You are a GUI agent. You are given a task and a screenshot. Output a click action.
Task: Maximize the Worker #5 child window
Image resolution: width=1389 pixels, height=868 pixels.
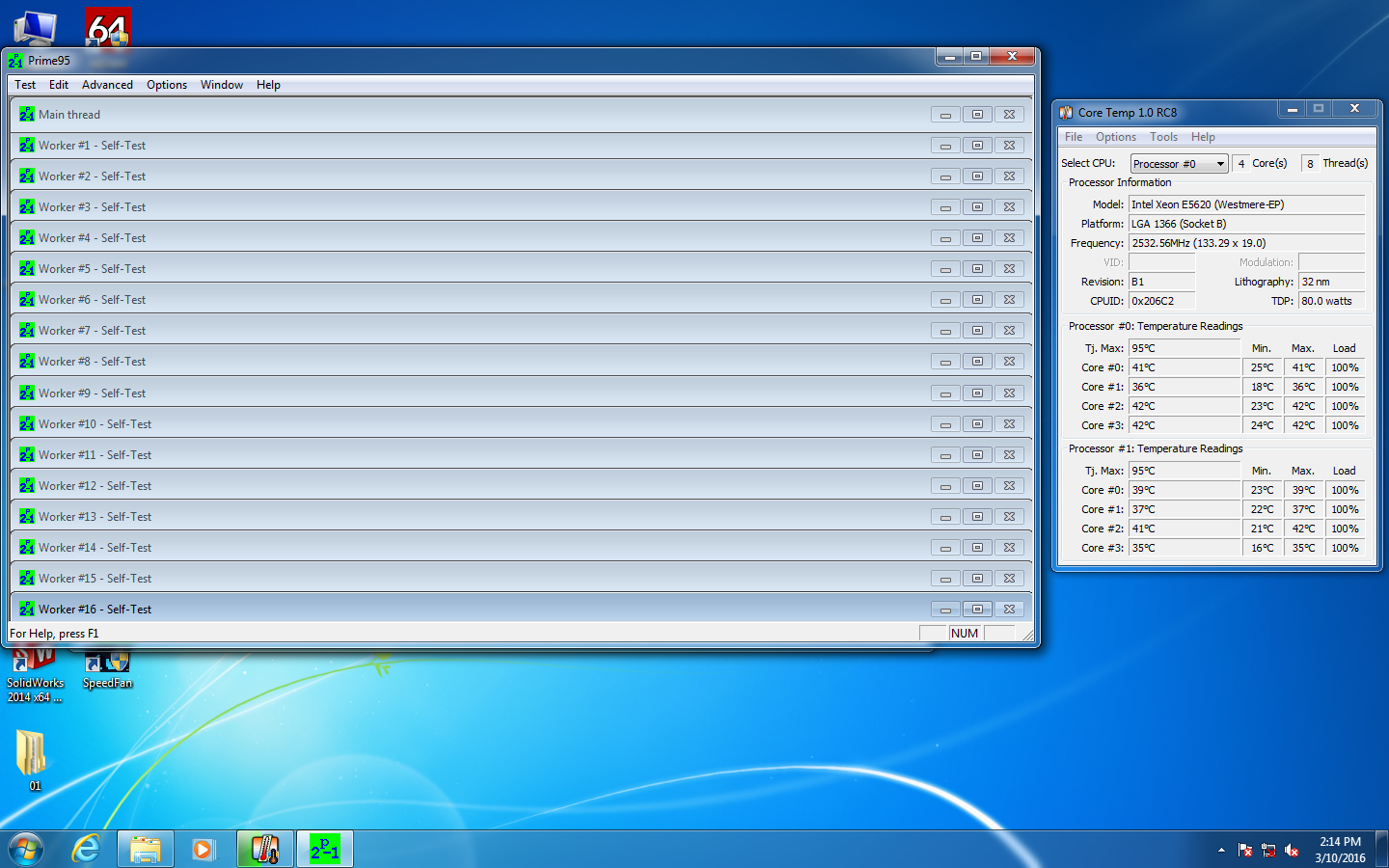click(x=977, y=269)
